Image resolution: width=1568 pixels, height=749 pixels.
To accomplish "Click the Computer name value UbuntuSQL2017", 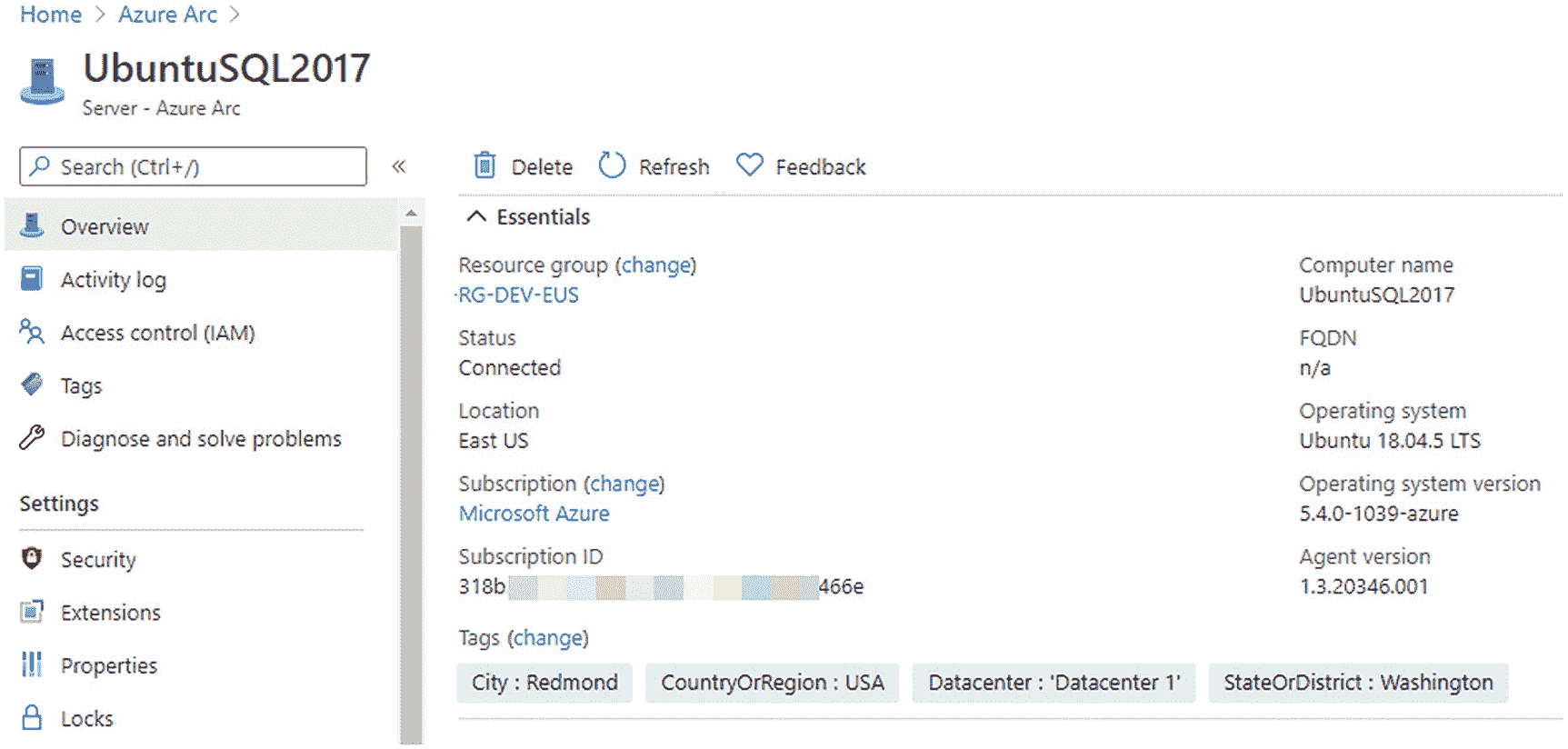I will (1376, 295).
